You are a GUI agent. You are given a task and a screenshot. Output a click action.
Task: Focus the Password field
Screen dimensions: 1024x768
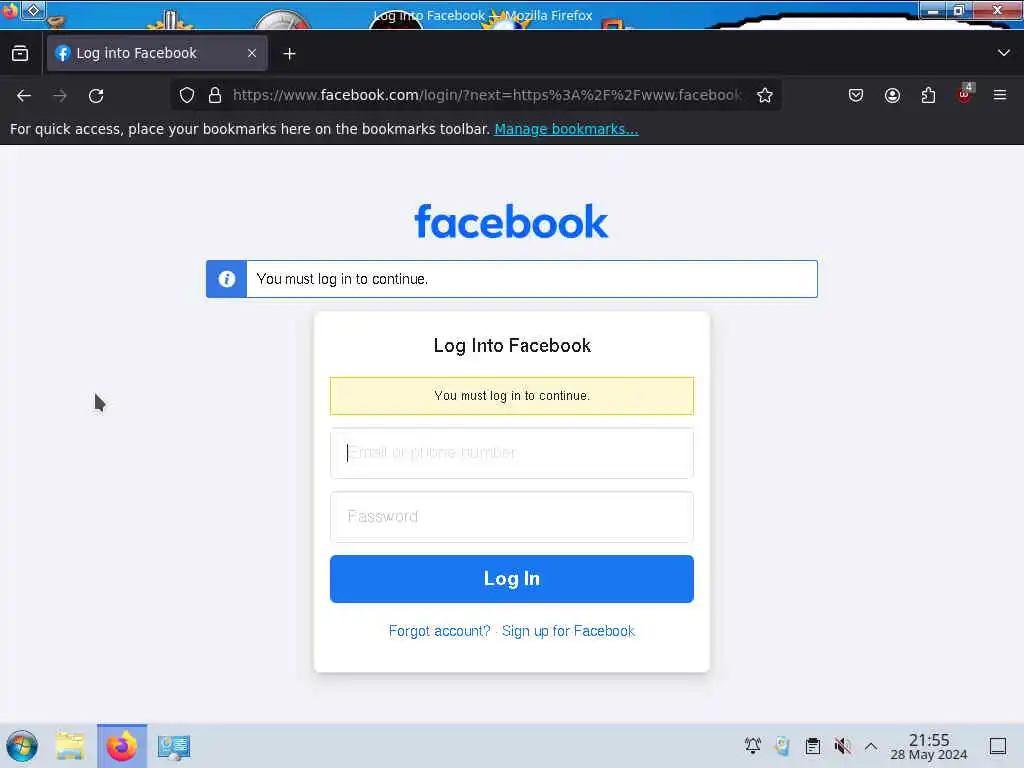[511, 517]
